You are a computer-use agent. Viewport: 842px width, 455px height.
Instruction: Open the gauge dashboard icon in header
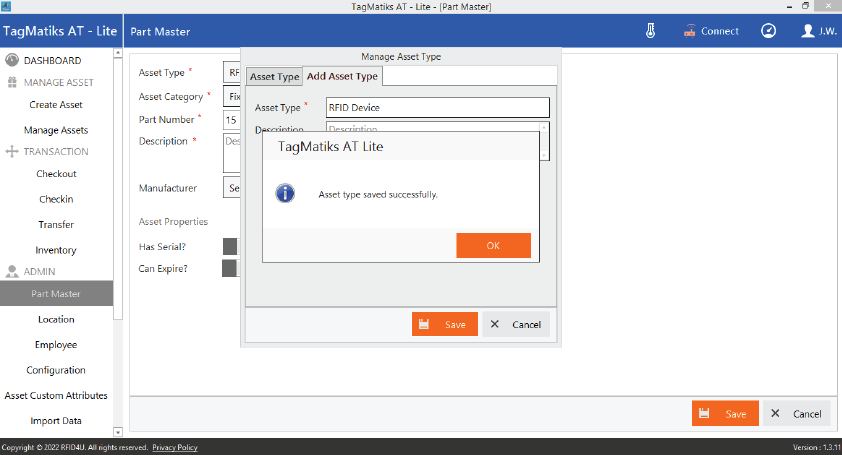tap(768, 31)
